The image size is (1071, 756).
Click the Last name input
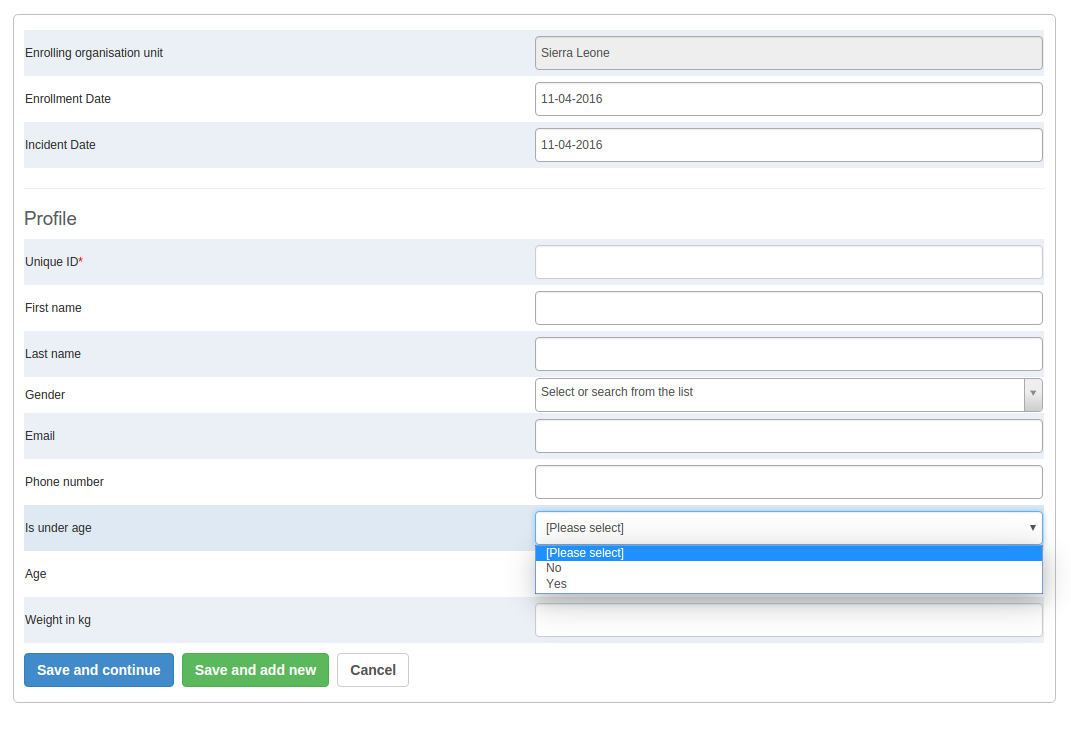pyautogui.click(x=788, y=354)
